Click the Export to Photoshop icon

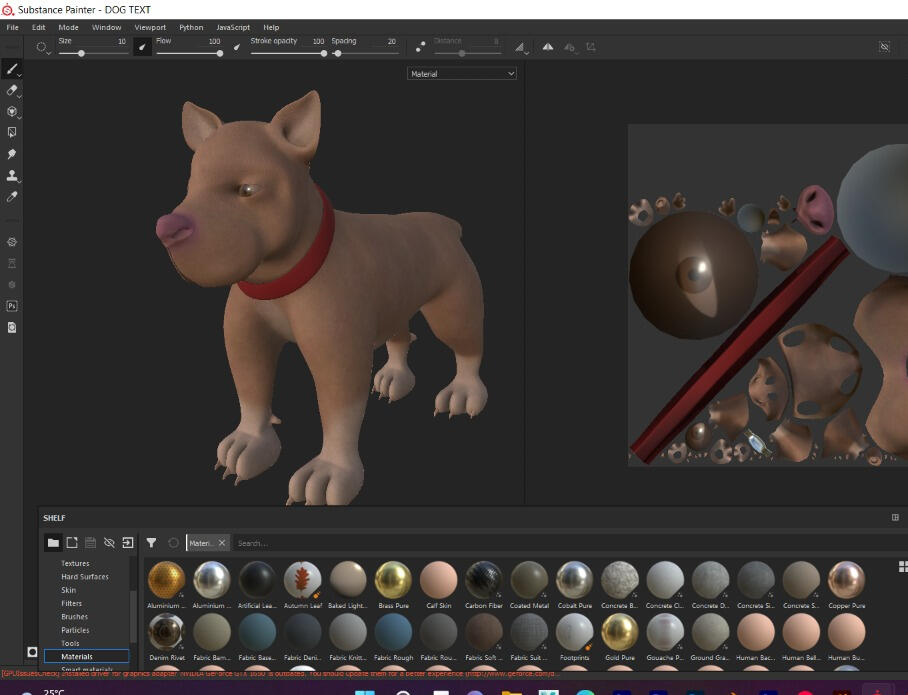(12, 306)
